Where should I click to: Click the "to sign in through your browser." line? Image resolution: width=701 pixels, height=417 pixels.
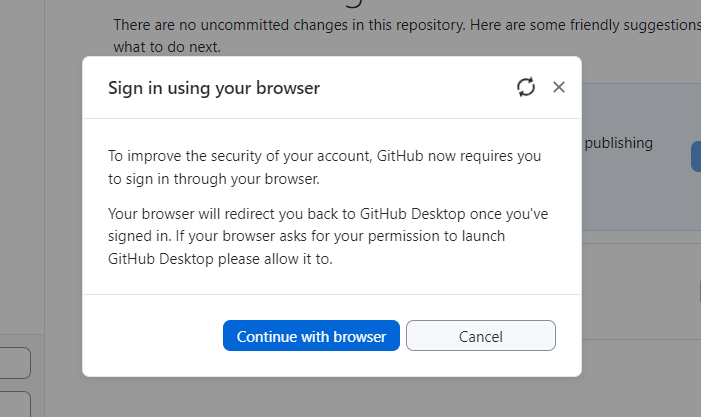[214, 179]
